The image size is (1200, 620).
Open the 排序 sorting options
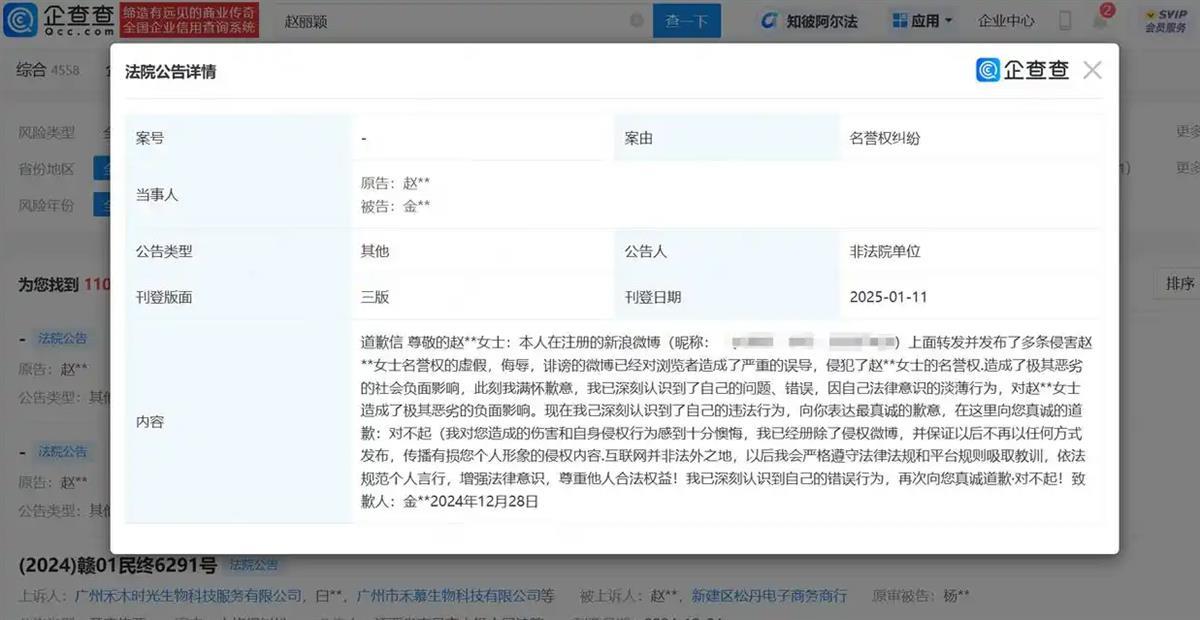[1178, 284]
